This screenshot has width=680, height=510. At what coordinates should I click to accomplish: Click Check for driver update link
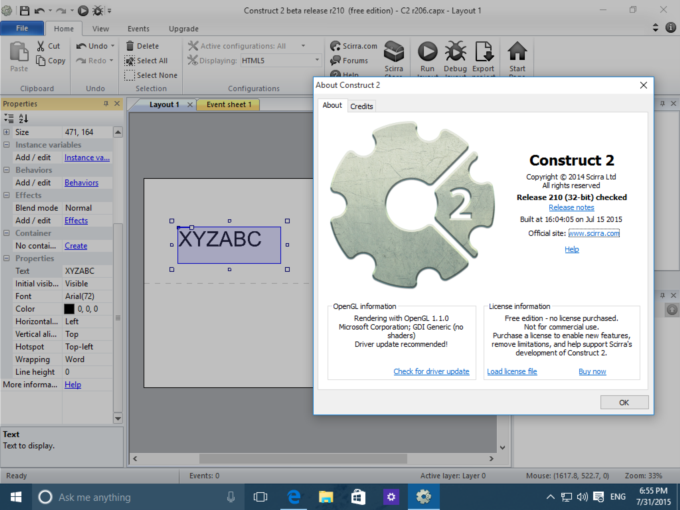click(431, 371)
